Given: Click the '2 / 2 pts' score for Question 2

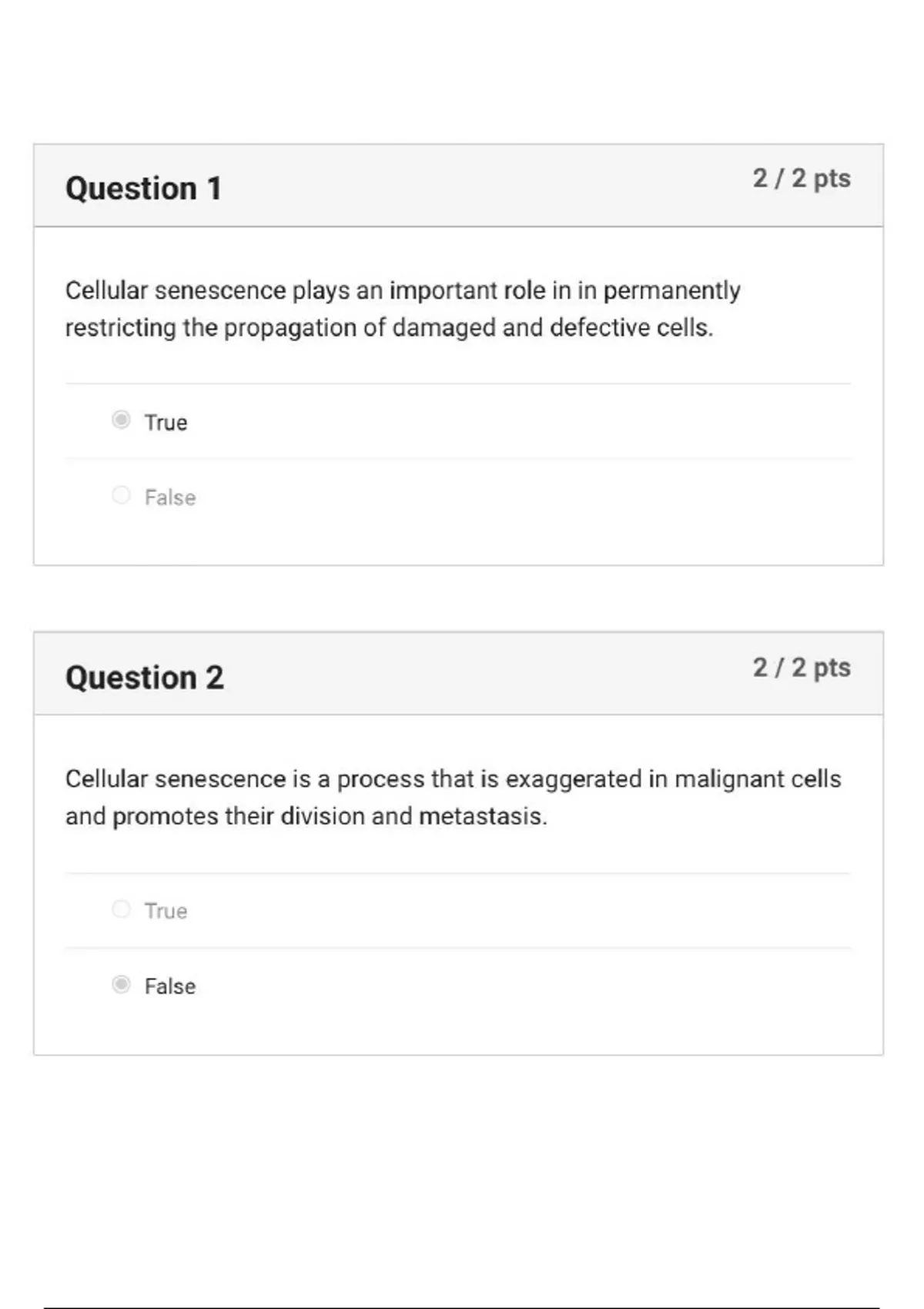Looking at the screenshot, I should tap(802, 668).
